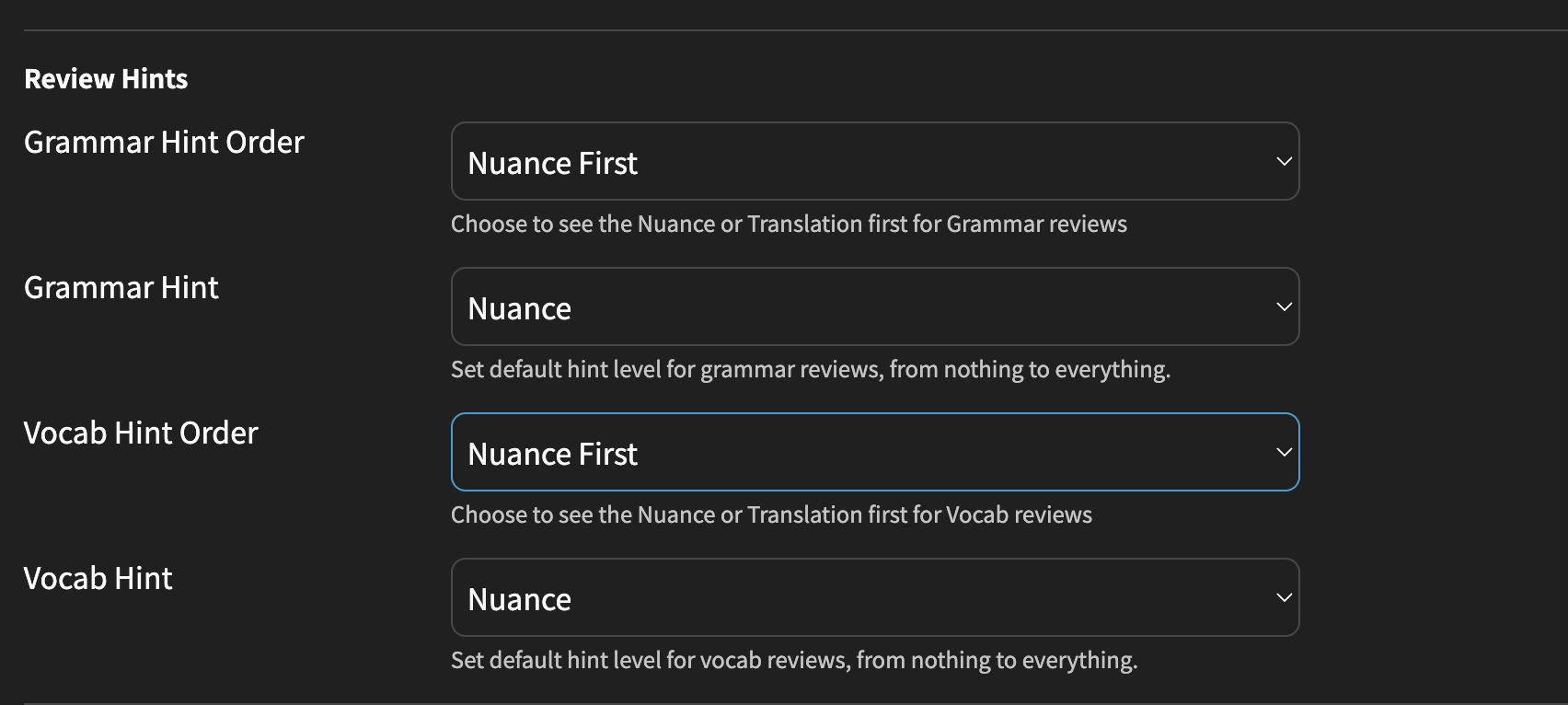Click the chevron arrow of Grammar Hint
Screen dimensions: 1568x705
pyautogui.click(x=1284, y=307)
